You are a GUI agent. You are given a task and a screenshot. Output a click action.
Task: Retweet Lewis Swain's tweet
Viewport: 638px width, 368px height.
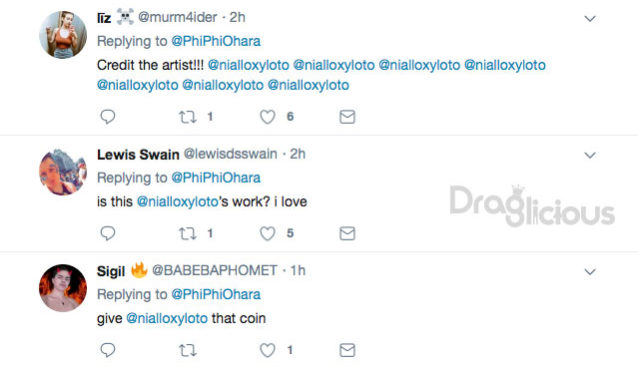188,234
